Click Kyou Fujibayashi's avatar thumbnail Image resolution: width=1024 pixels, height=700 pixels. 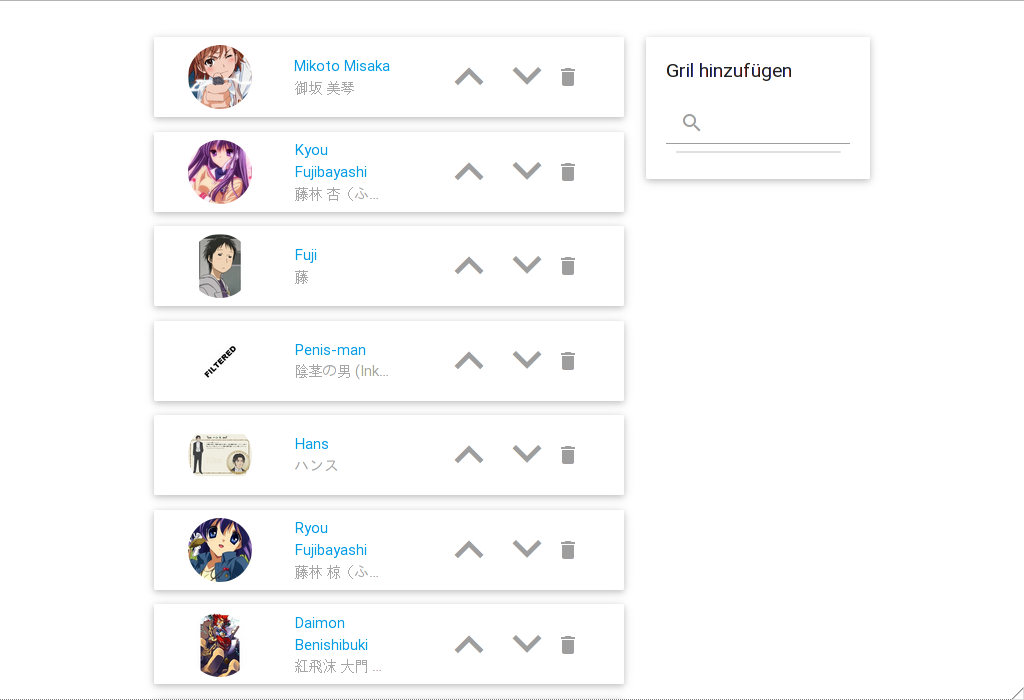pos(220,172)
